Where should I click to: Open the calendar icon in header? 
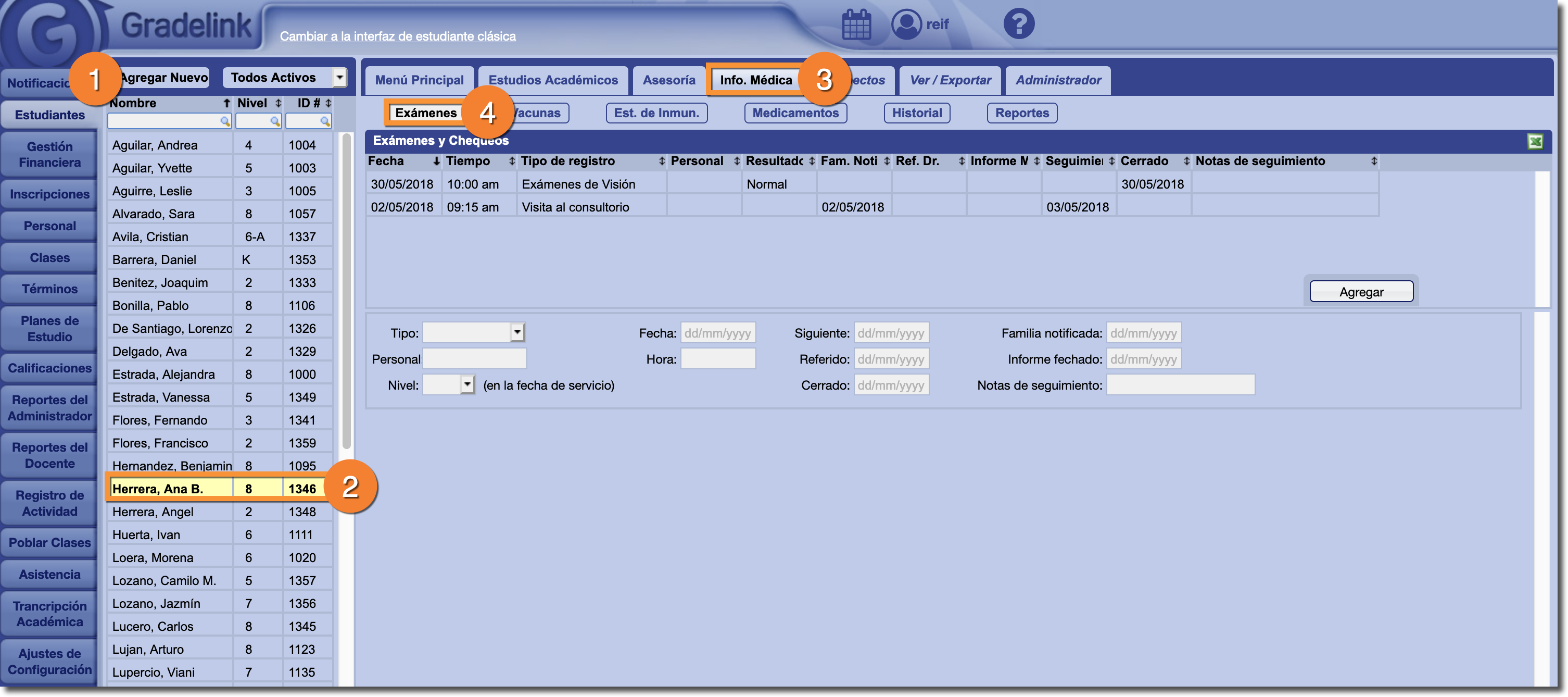pos(856,24)
